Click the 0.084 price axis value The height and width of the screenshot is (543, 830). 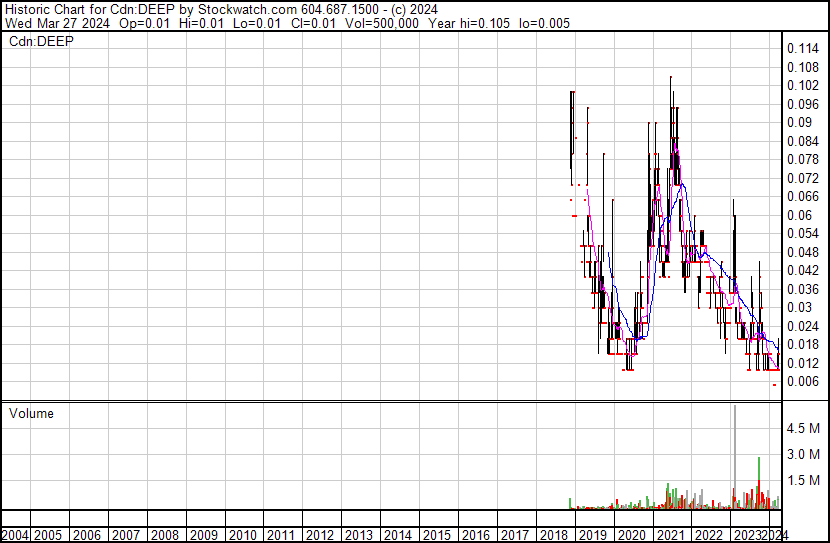pos(803,141)
